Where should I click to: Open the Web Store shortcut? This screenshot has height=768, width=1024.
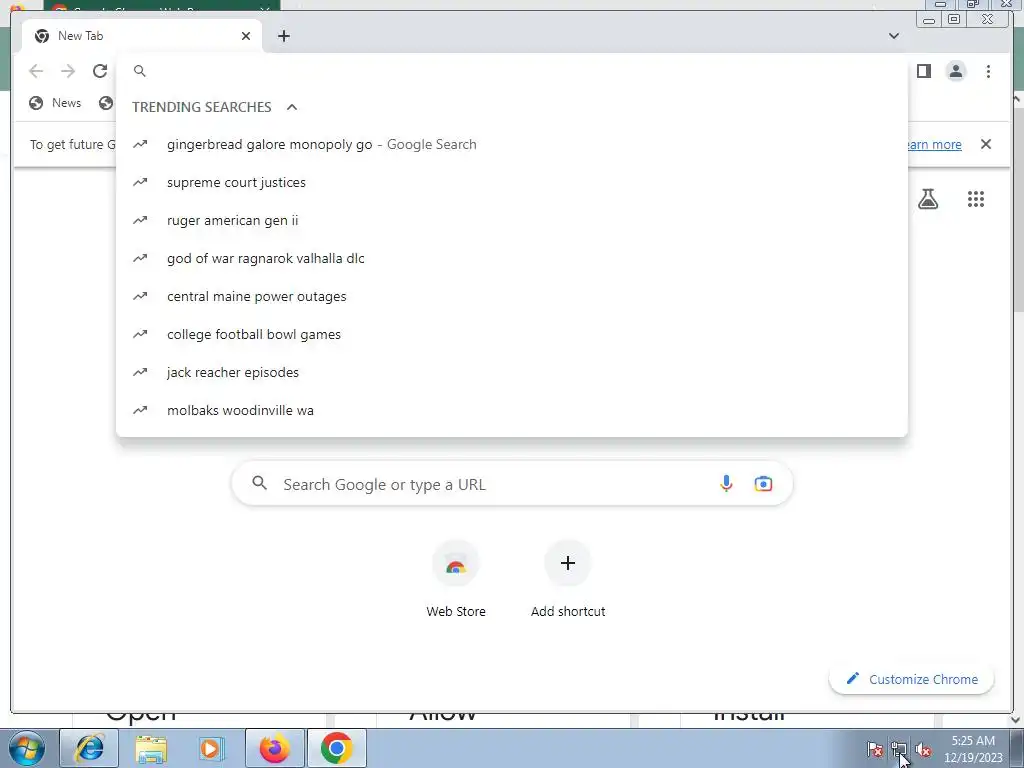point(456,579)
